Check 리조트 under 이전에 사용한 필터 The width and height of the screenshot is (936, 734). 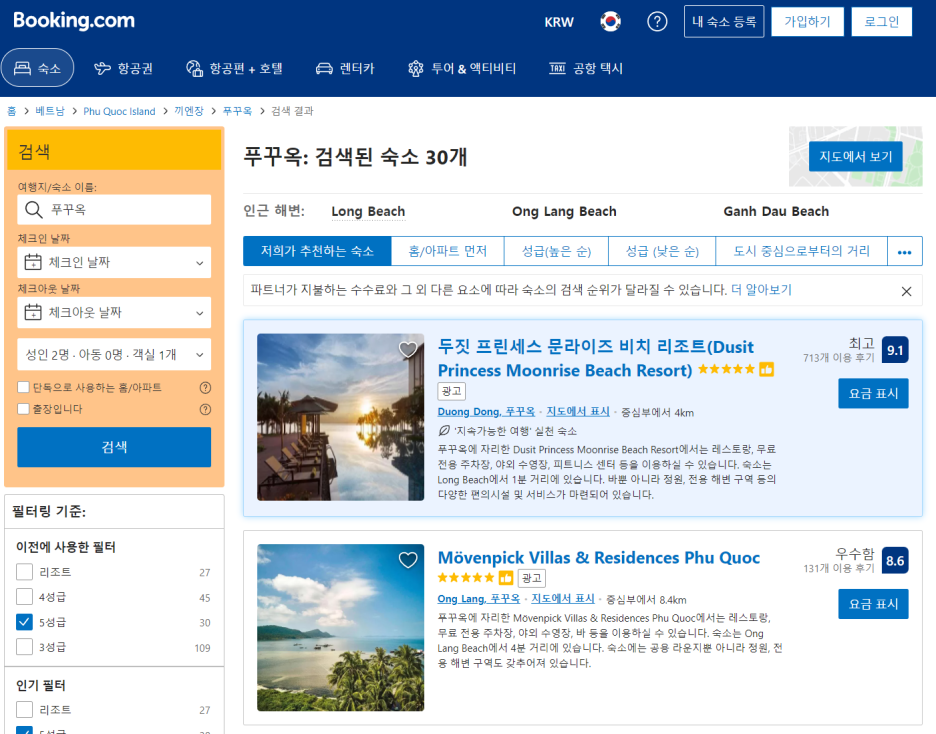coord(24,572)
